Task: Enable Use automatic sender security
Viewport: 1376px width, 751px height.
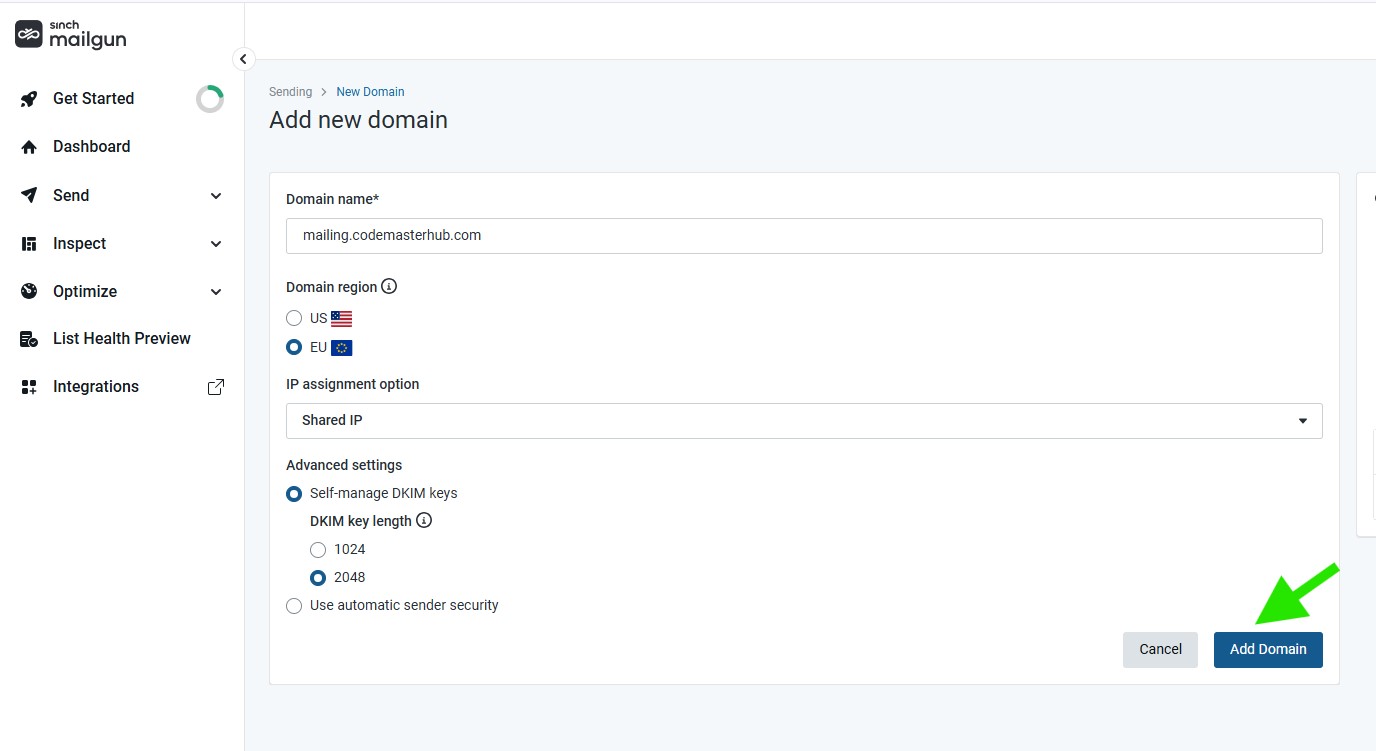Action: pyautogui.click(x=294, y=605)
